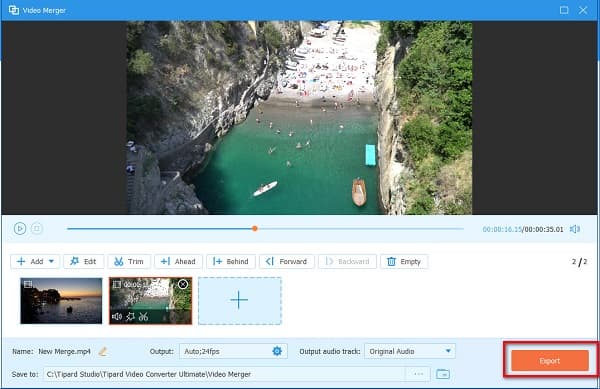Viewport: 600px width, 389px height.
Task: Play the merged video preview
Action: point(20,228)
